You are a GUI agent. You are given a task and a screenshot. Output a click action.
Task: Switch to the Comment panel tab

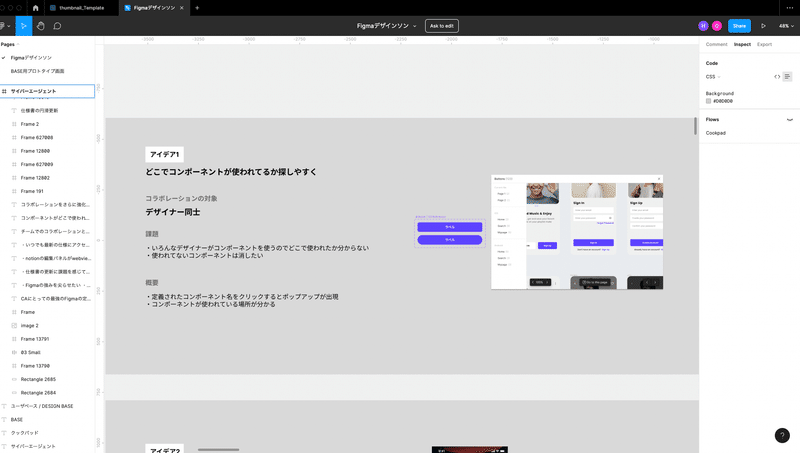(716, 44)
